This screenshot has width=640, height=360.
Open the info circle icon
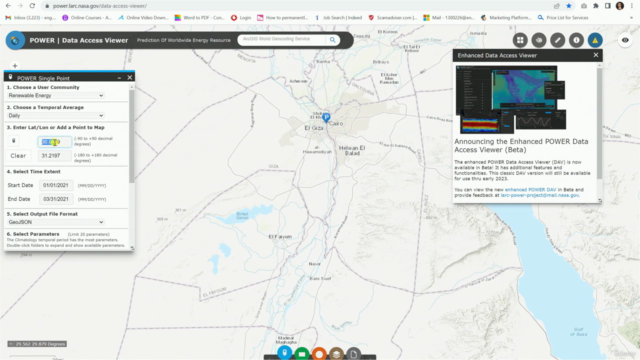[x=576, y=40]
